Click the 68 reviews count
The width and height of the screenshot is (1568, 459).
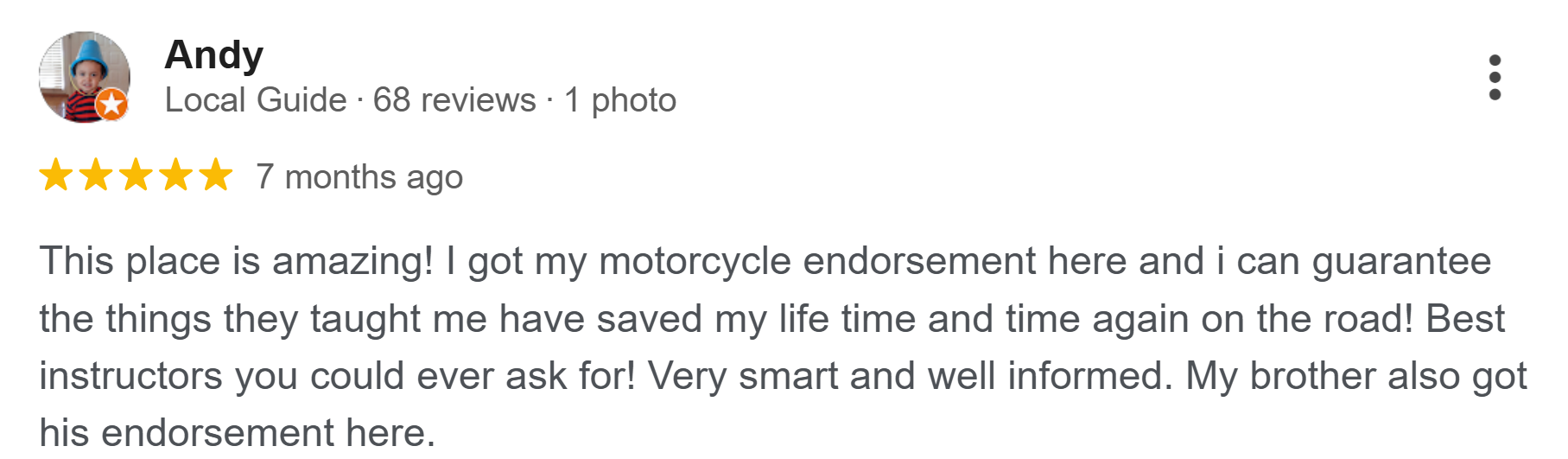coord(454,100)
